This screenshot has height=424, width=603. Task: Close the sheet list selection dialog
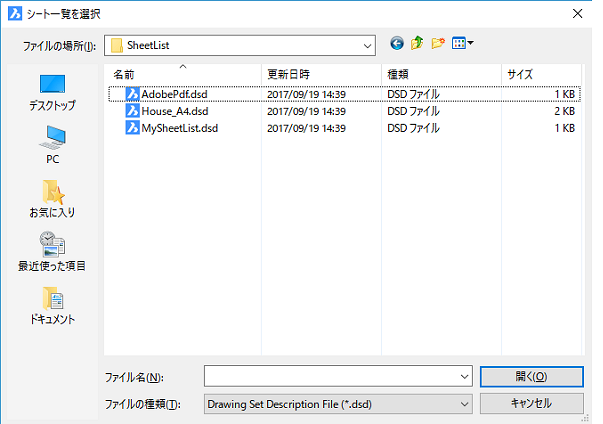pos(577,14)
